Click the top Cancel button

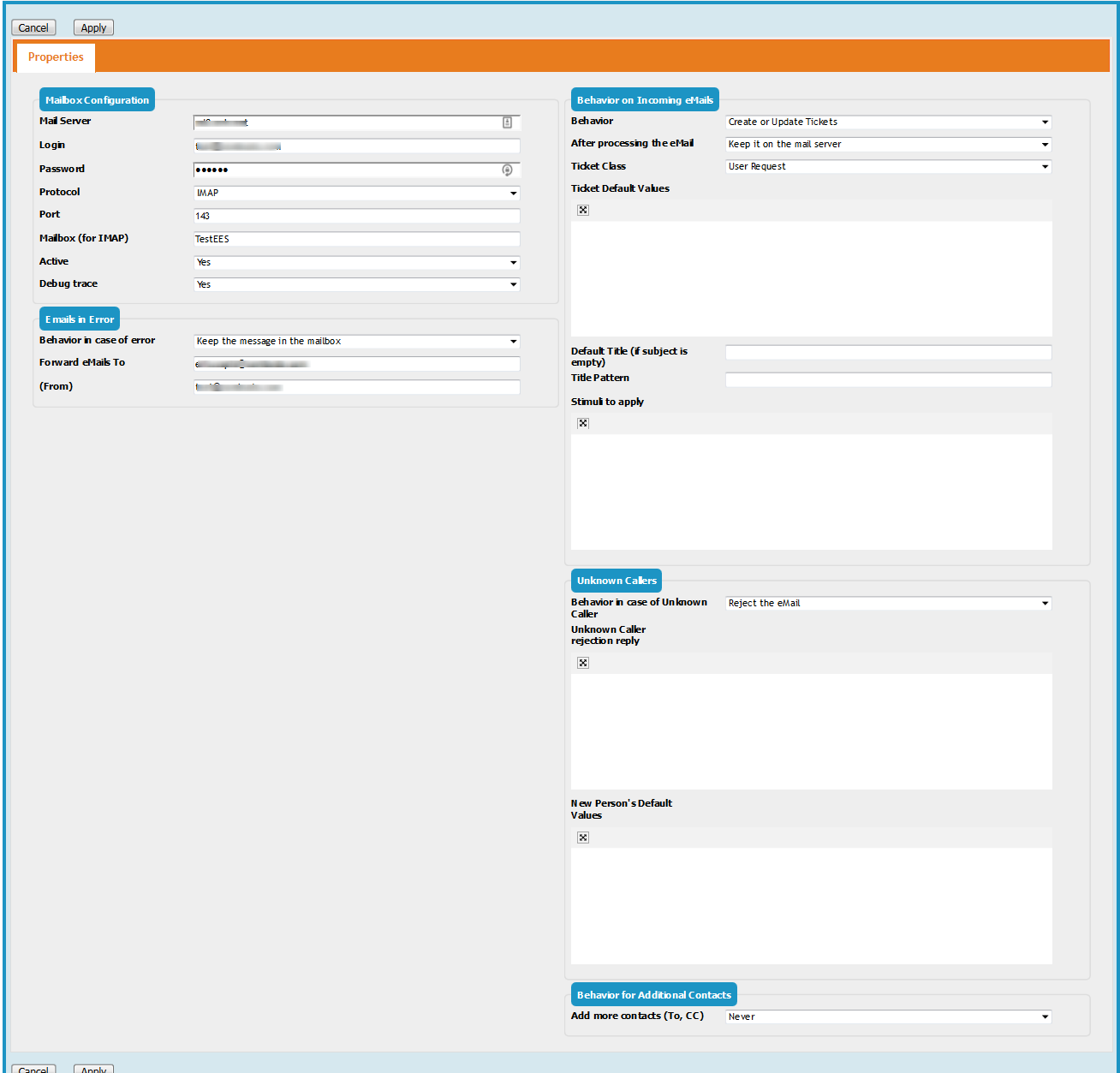click(33, 28)
